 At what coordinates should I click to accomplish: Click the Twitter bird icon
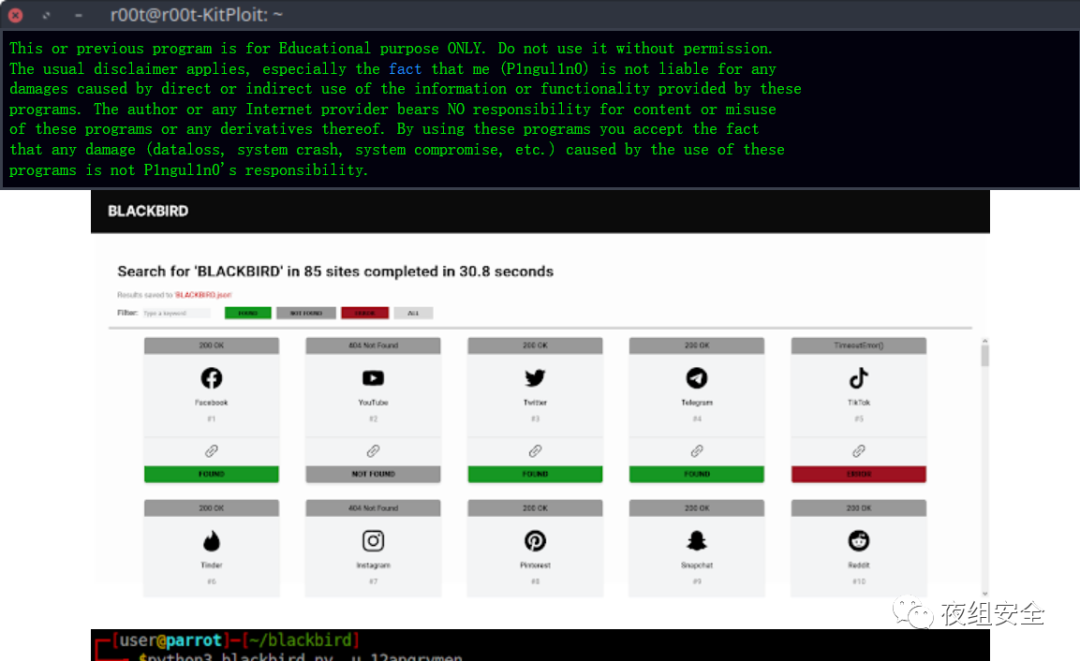[535, 378]
